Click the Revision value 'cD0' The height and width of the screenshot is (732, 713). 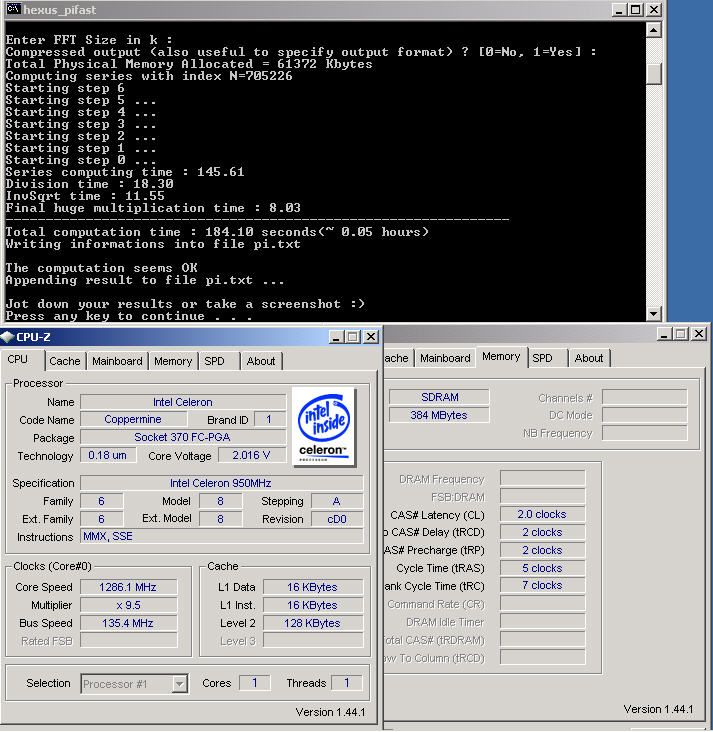click(x=337, y=519)
